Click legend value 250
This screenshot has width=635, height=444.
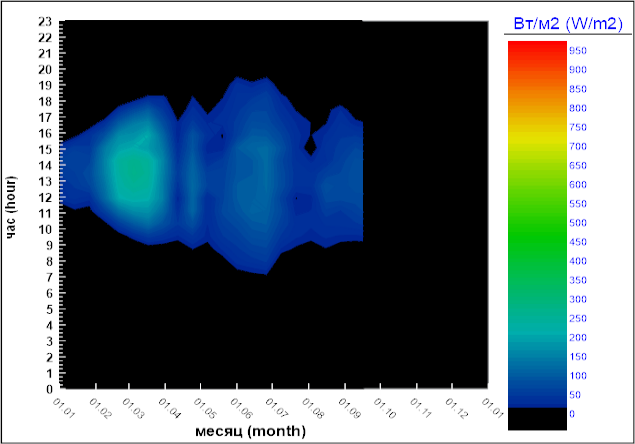pyautogui.click(x=578, y=318)
